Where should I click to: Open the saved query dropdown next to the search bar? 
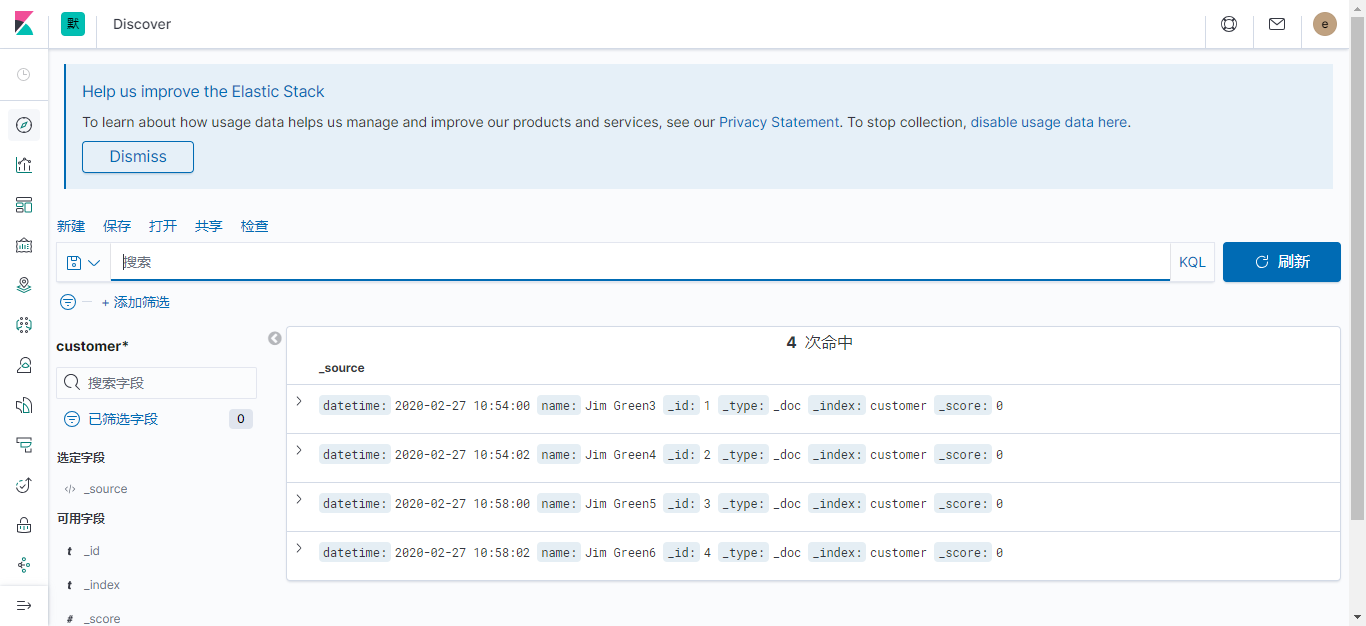coord(84,262)
